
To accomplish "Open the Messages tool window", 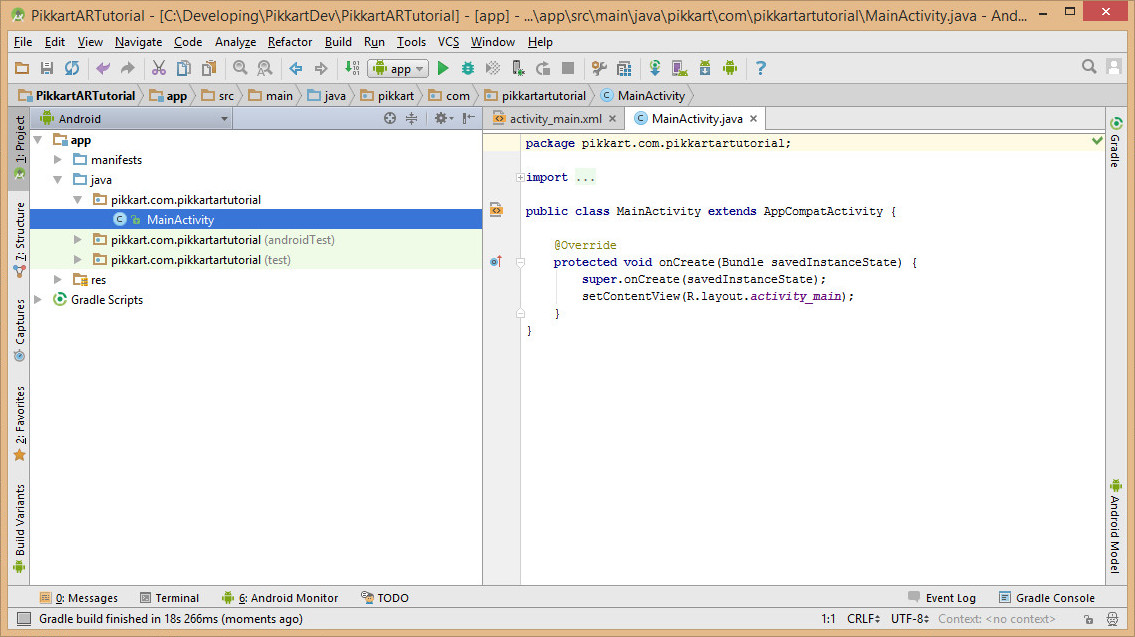I will coord(78,598).
